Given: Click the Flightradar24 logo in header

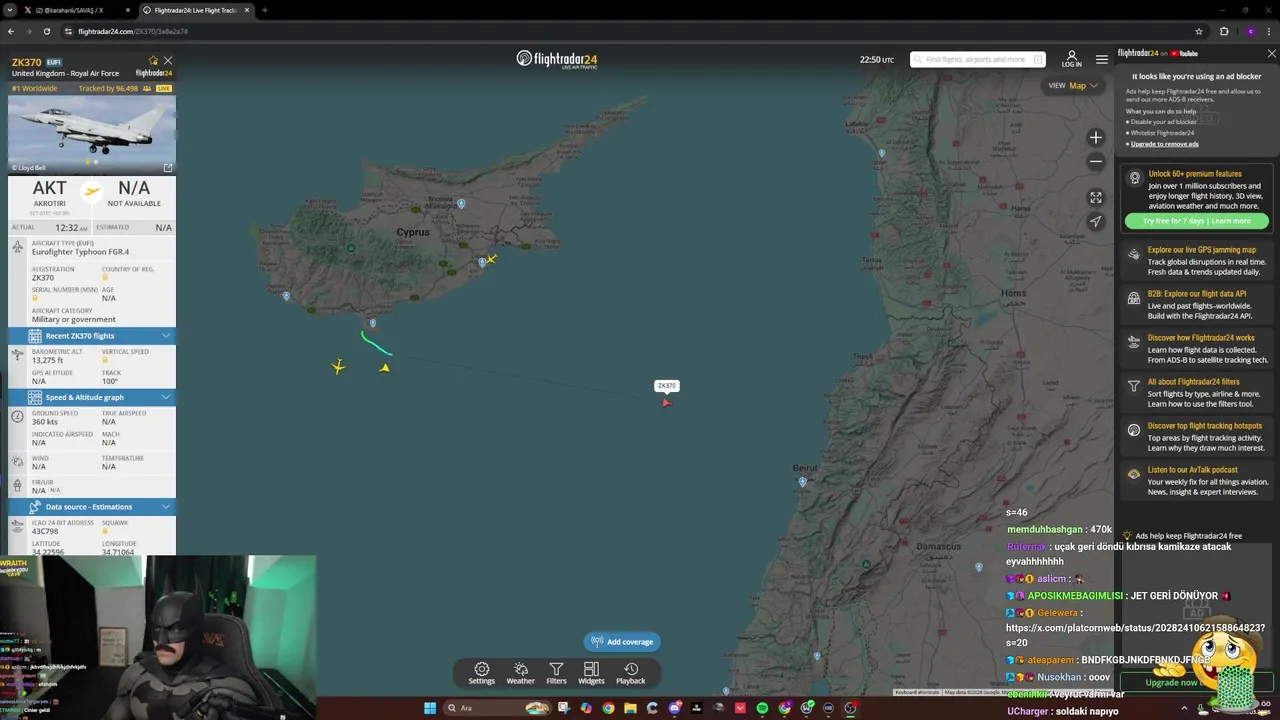Looking at the screenshot, I should [557, 60].
